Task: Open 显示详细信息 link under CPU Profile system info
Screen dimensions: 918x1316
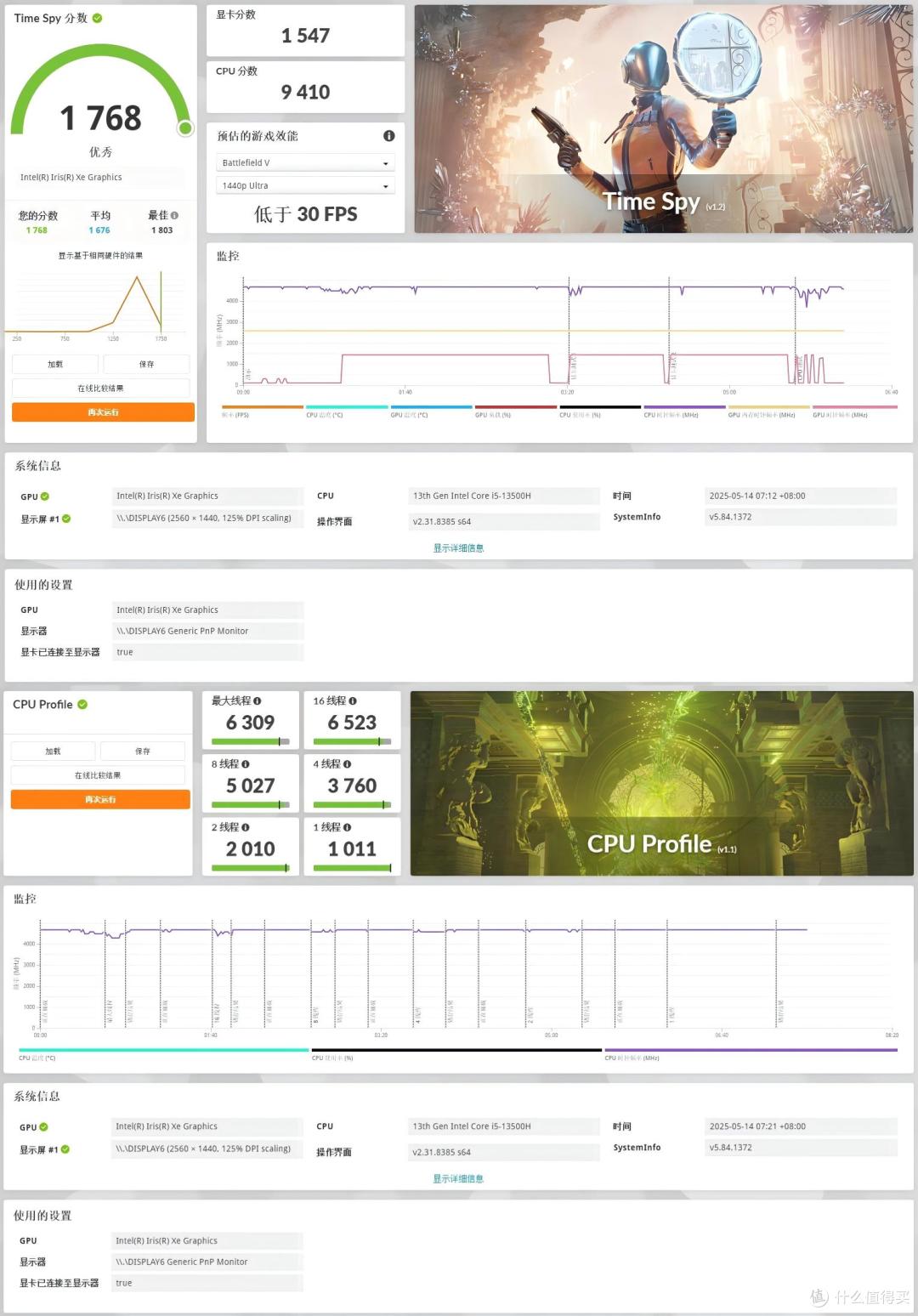Action: pyautogui.click(x=458, y=1179)
